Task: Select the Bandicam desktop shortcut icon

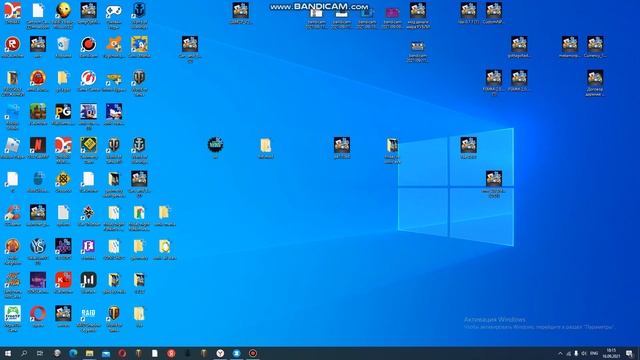Action: tap(88, 44)
